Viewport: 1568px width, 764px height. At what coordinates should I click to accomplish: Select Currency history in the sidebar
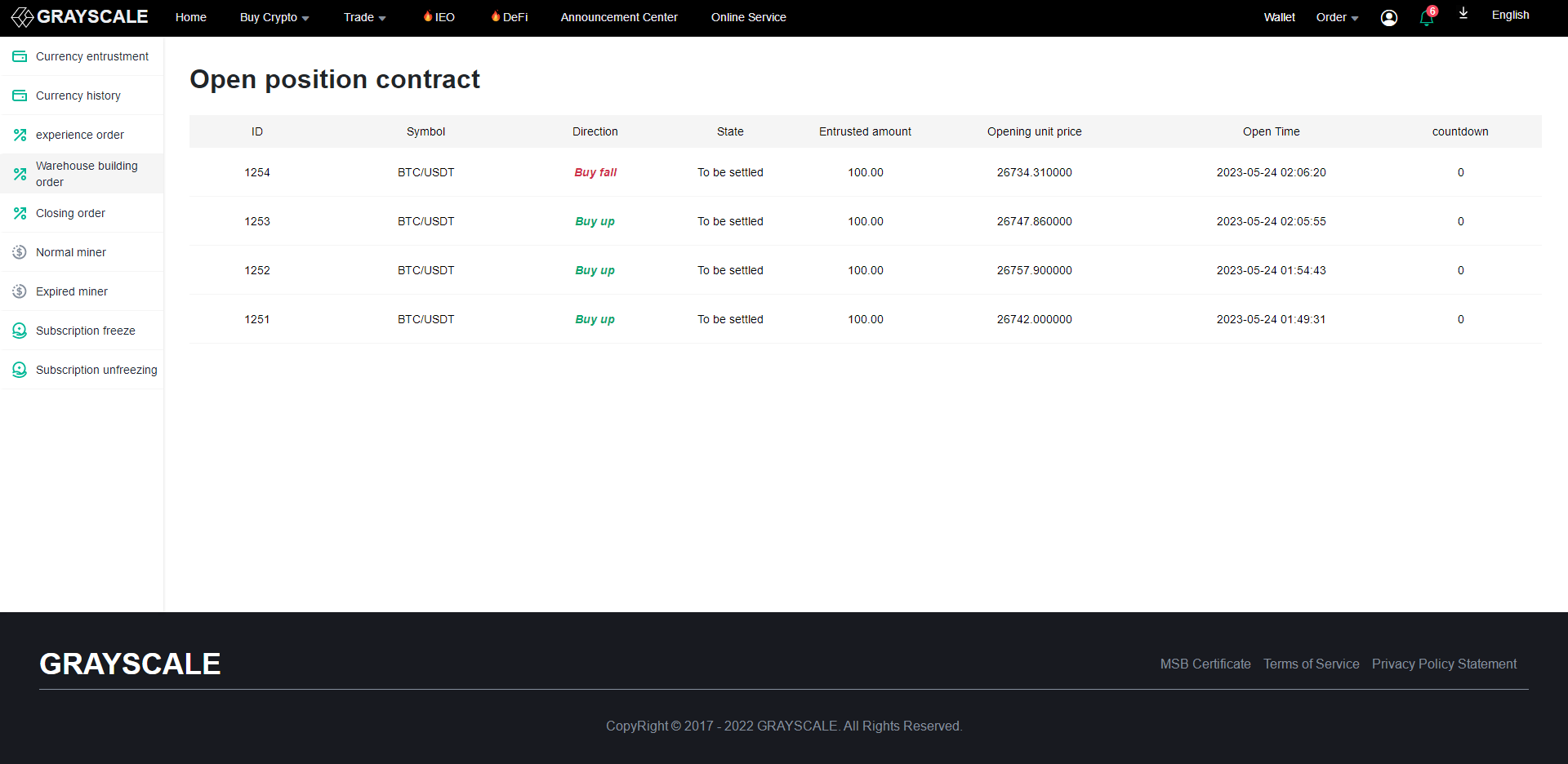click(x=78, y=95)
